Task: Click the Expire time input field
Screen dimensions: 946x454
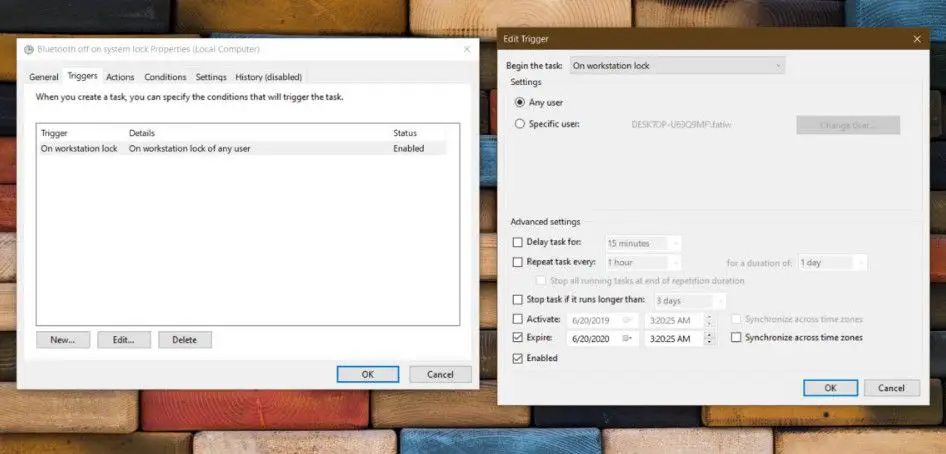Action: (674, 339)
